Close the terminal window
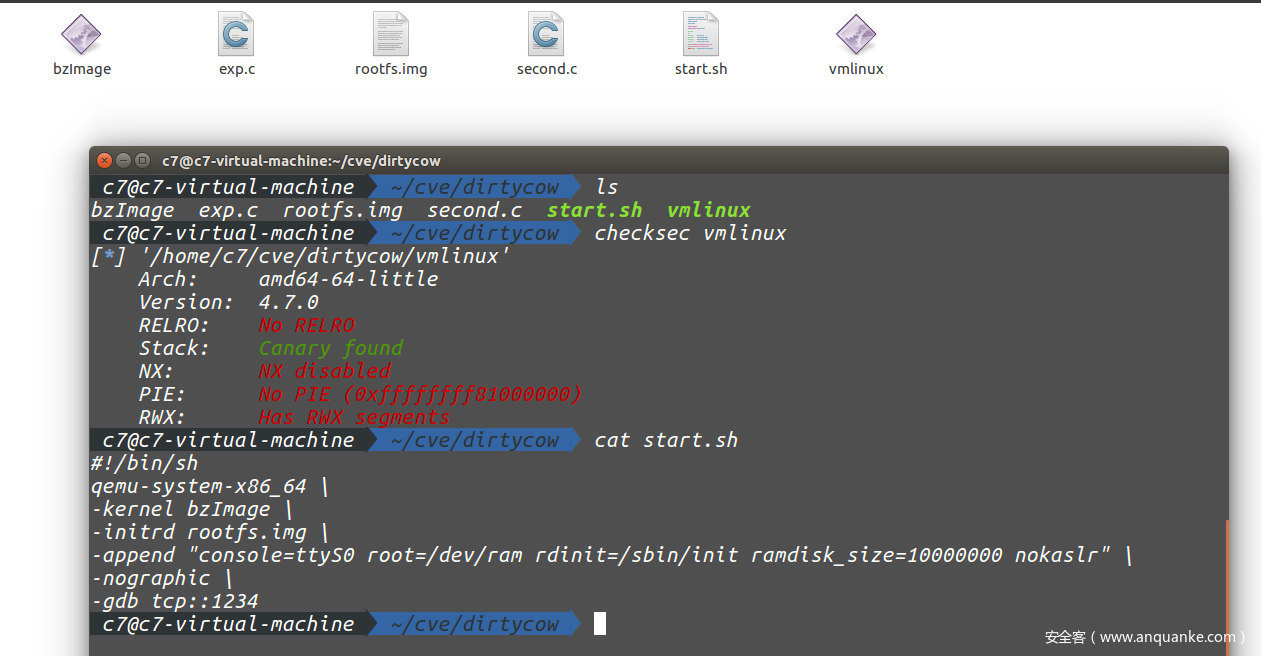Image resolution: width=1261 pixels, height=656 pixels. tap(105, 161)
